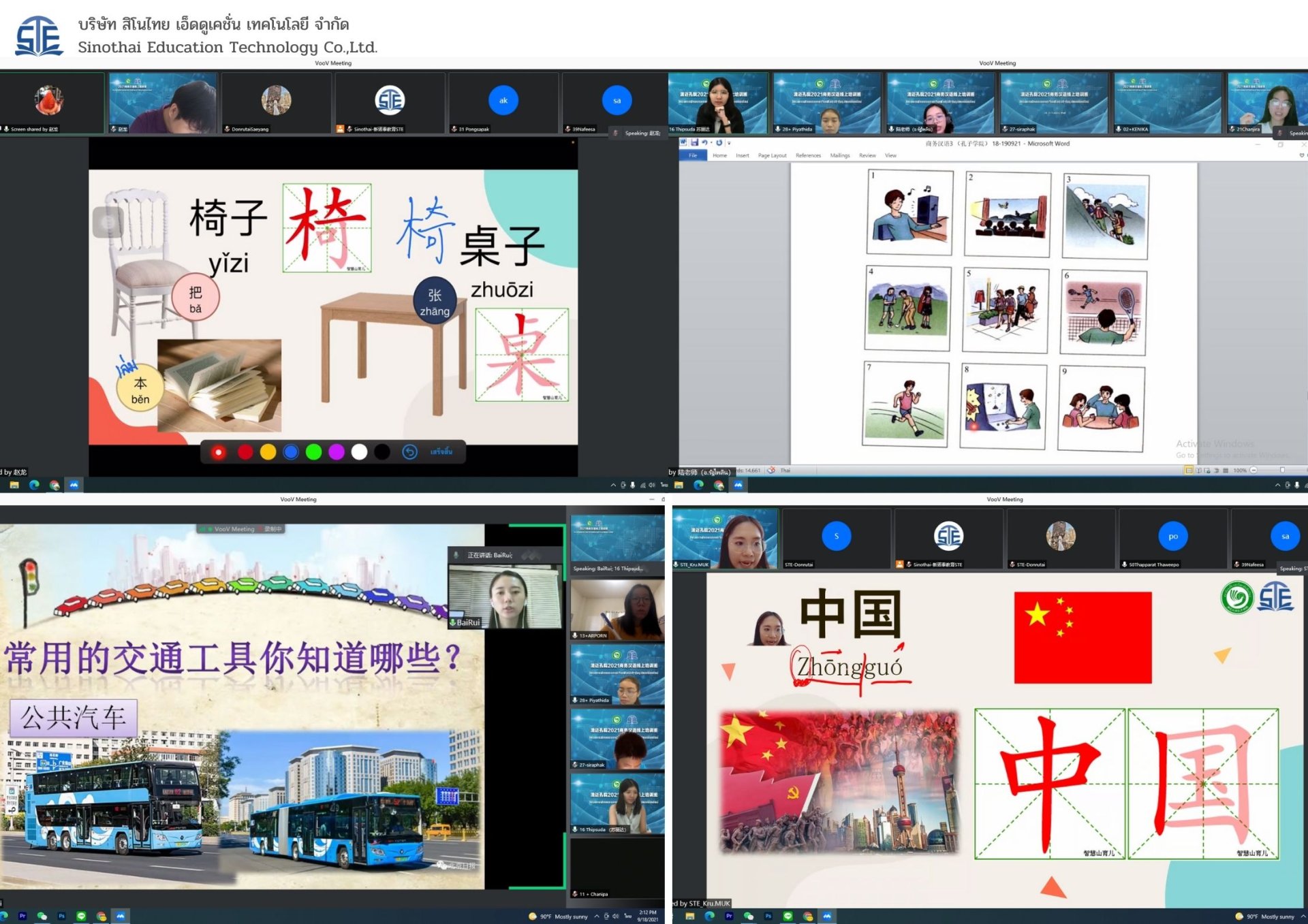Image resolution: width=1308 pixels, height=924 pixels.
Task: Click the Word zoom slider in status bar
Action: [1282, 471]
